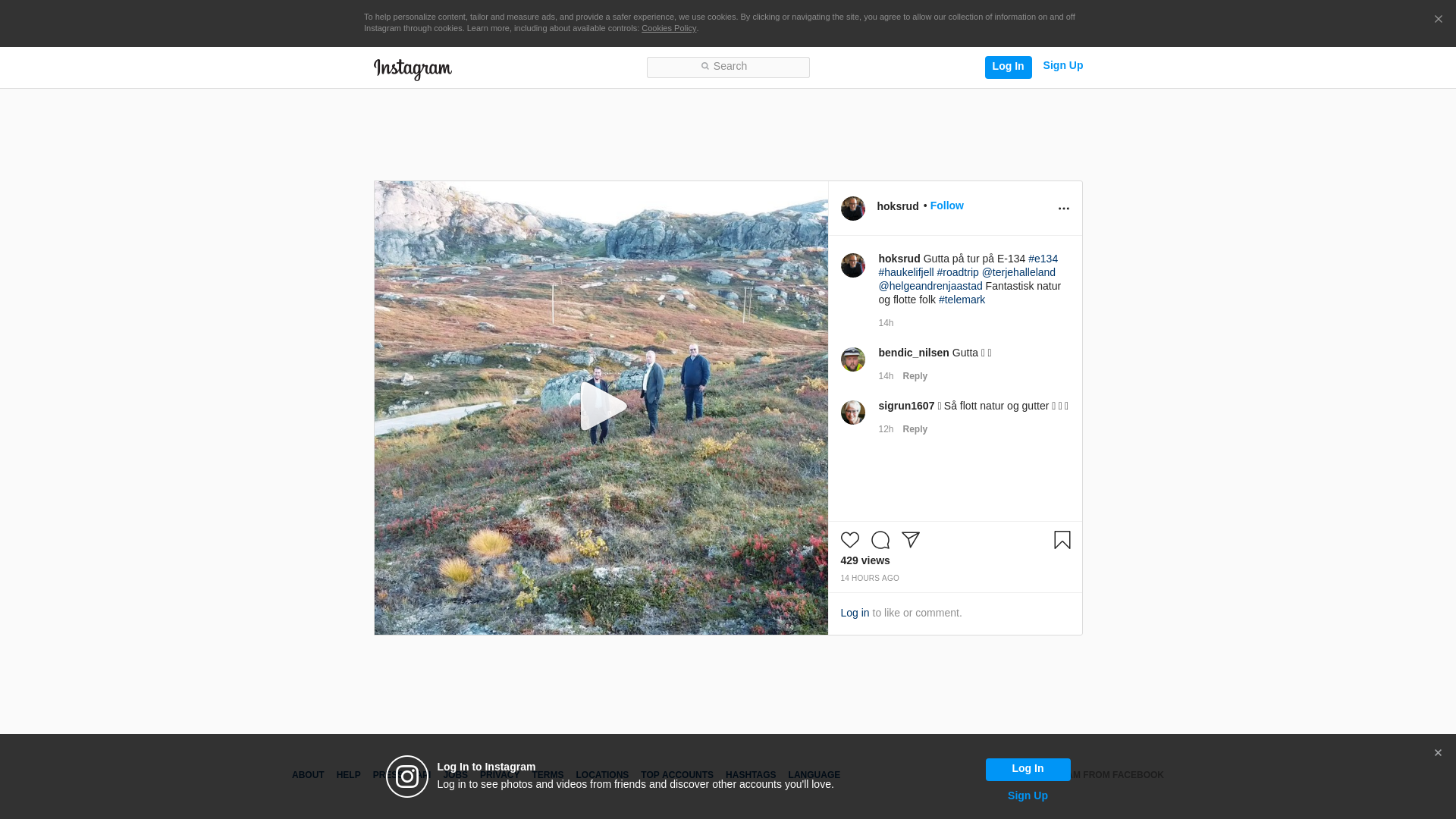Dismiss the cookie notice banner
The image size is (1456, 819).
pyautogui.click(x=1438, y=20)
